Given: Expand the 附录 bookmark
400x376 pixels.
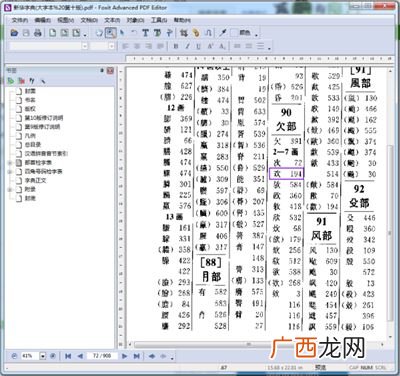Looking at the screenshot, I should click(x=10, y=190).
